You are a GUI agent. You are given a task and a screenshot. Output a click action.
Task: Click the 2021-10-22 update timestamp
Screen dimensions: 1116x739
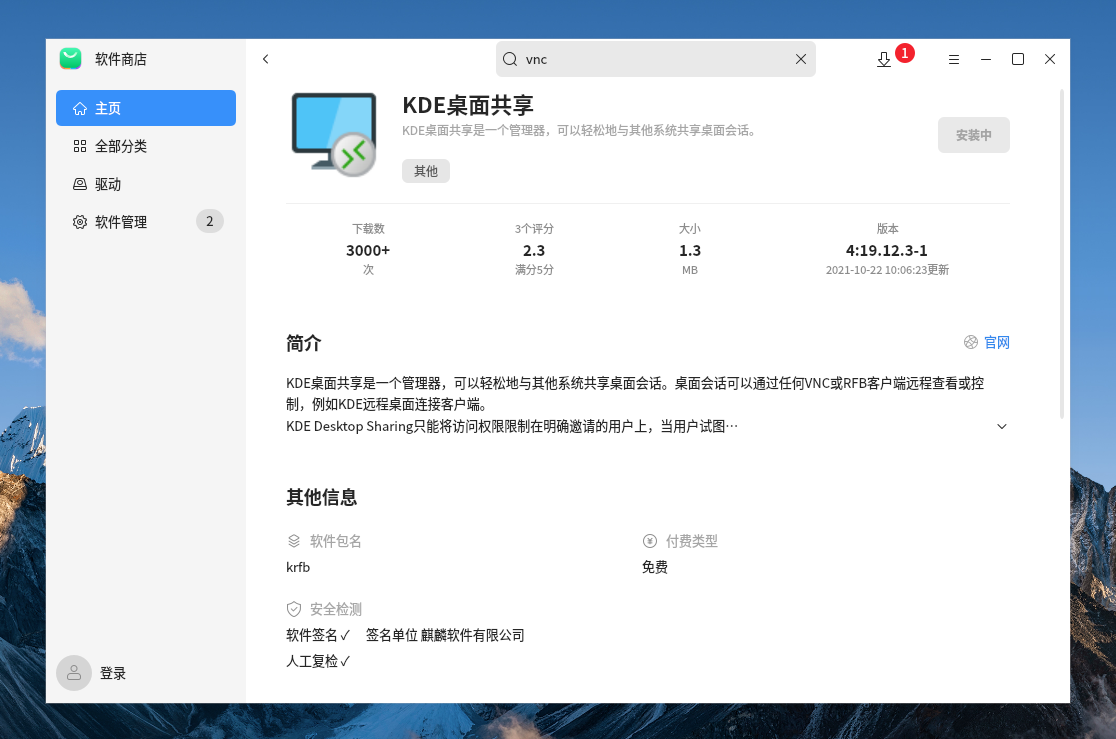pyautogui.click(x=887, y=270)
